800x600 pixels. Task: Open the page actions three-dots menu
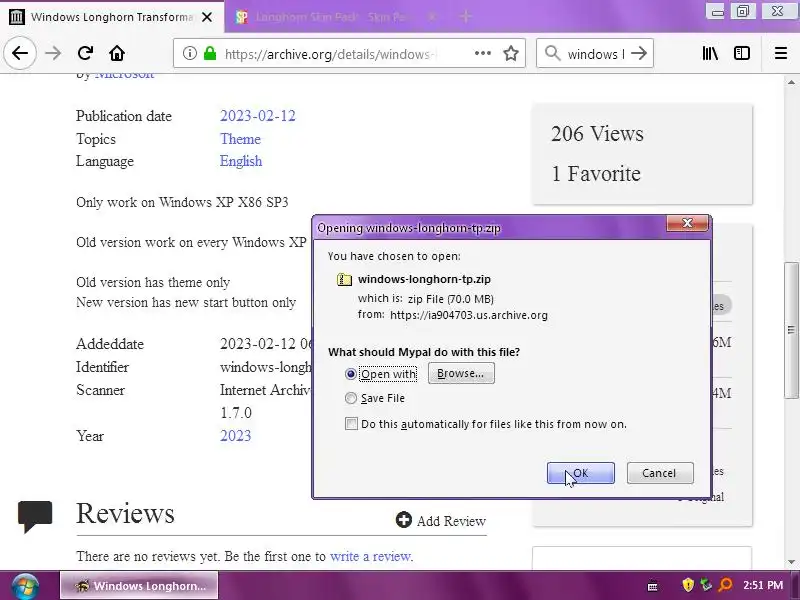pos(483,53)
